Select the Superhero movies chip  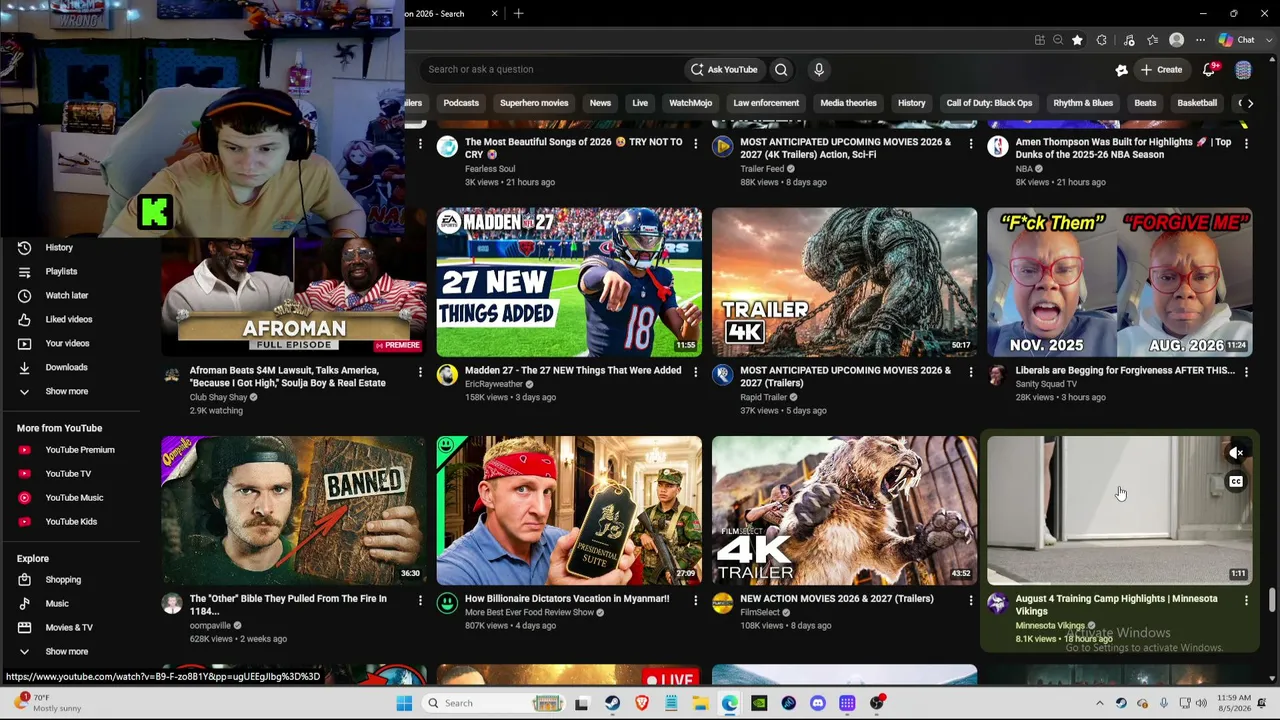[x=534, y=103]
